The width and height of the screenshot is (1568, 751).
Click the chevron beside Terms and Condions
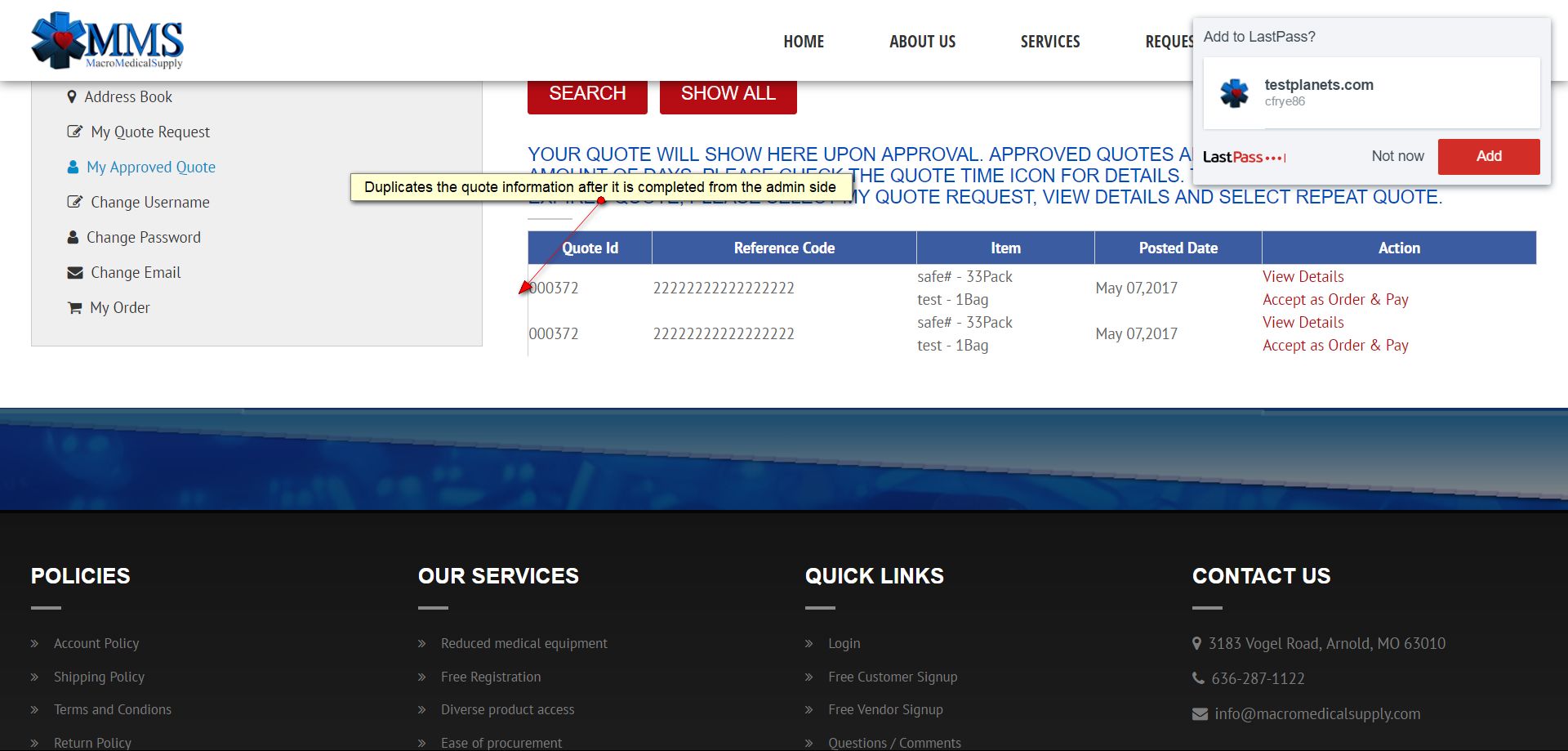click(x=34, y=710)
